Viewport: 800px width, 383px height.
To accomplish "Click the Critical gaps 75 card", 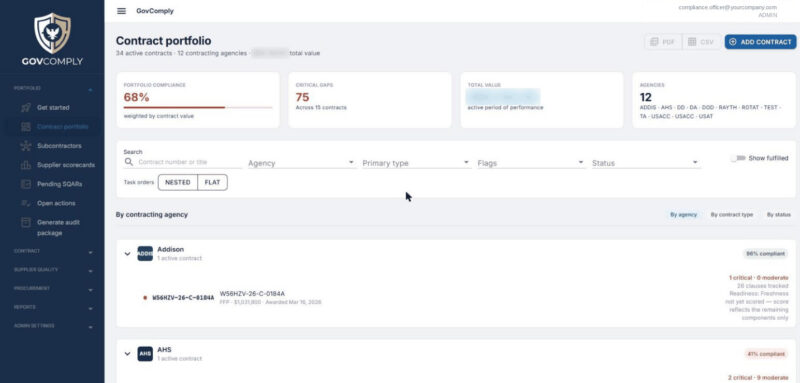I will [x=369, y=100].
